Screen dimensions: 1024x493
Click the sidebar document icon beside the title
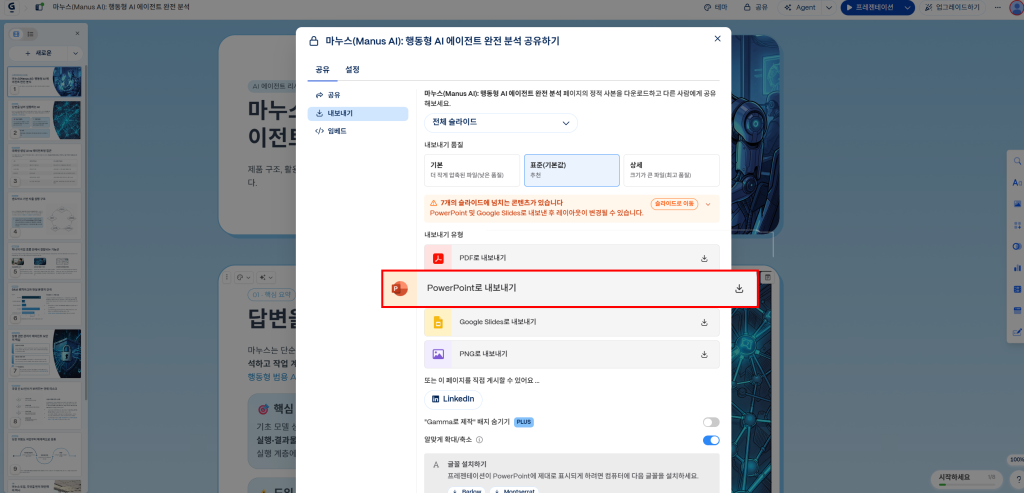pos(40,7)
